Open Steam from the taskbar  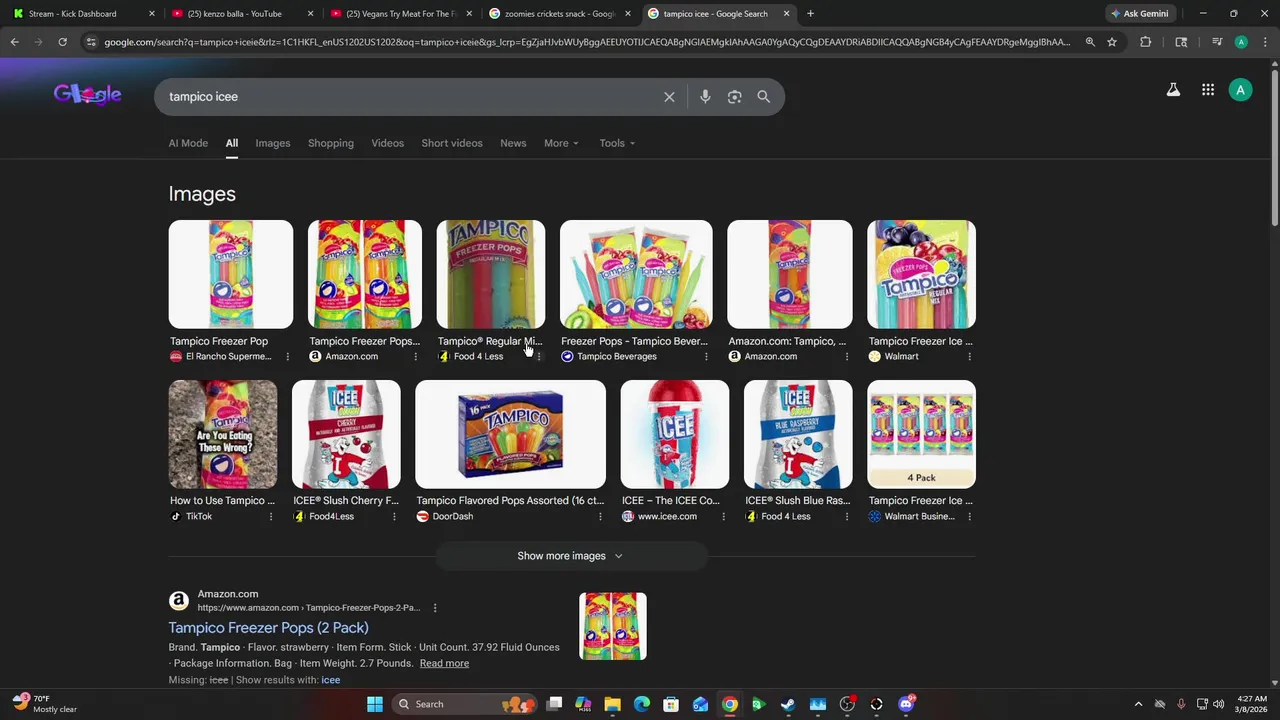click(788, 704)
